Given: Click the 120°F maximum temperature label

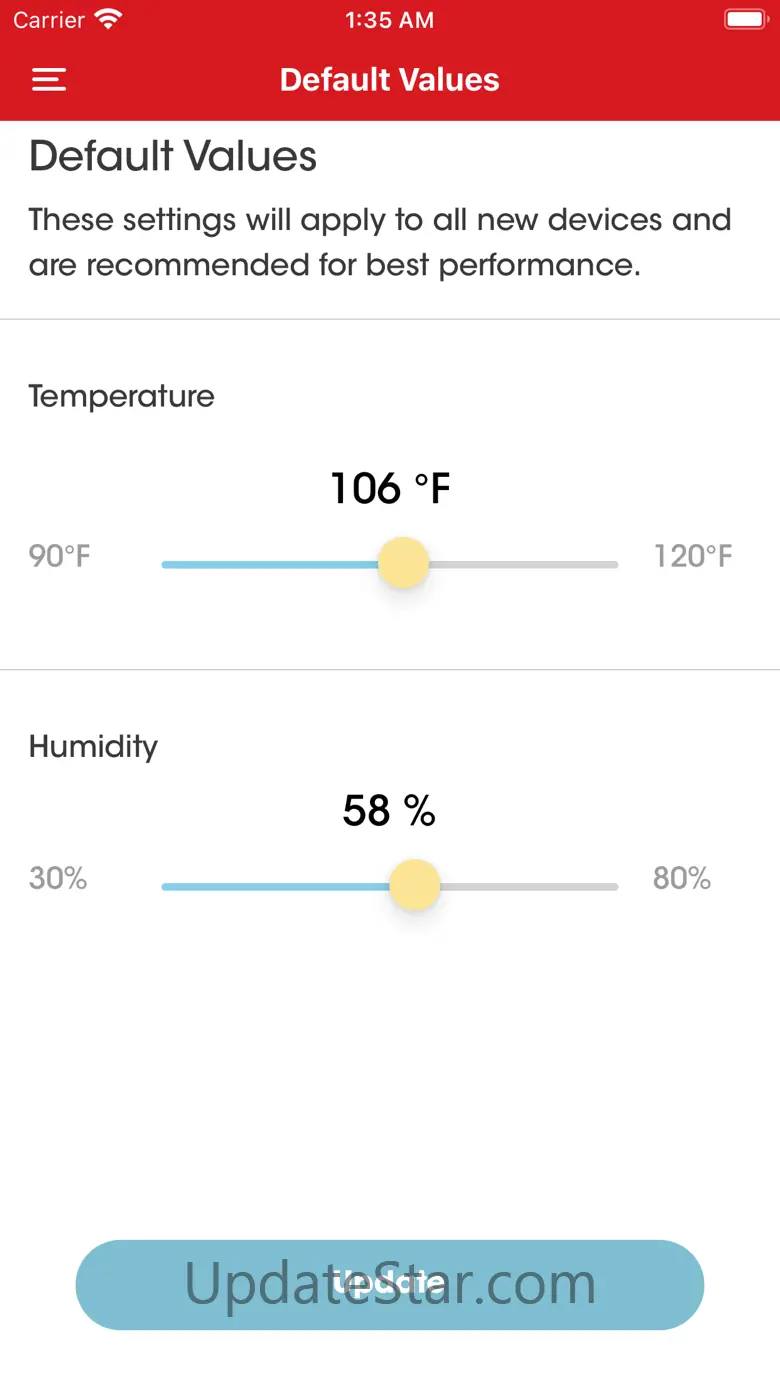Looking at the screenshot, I should (x=692, y=556).
